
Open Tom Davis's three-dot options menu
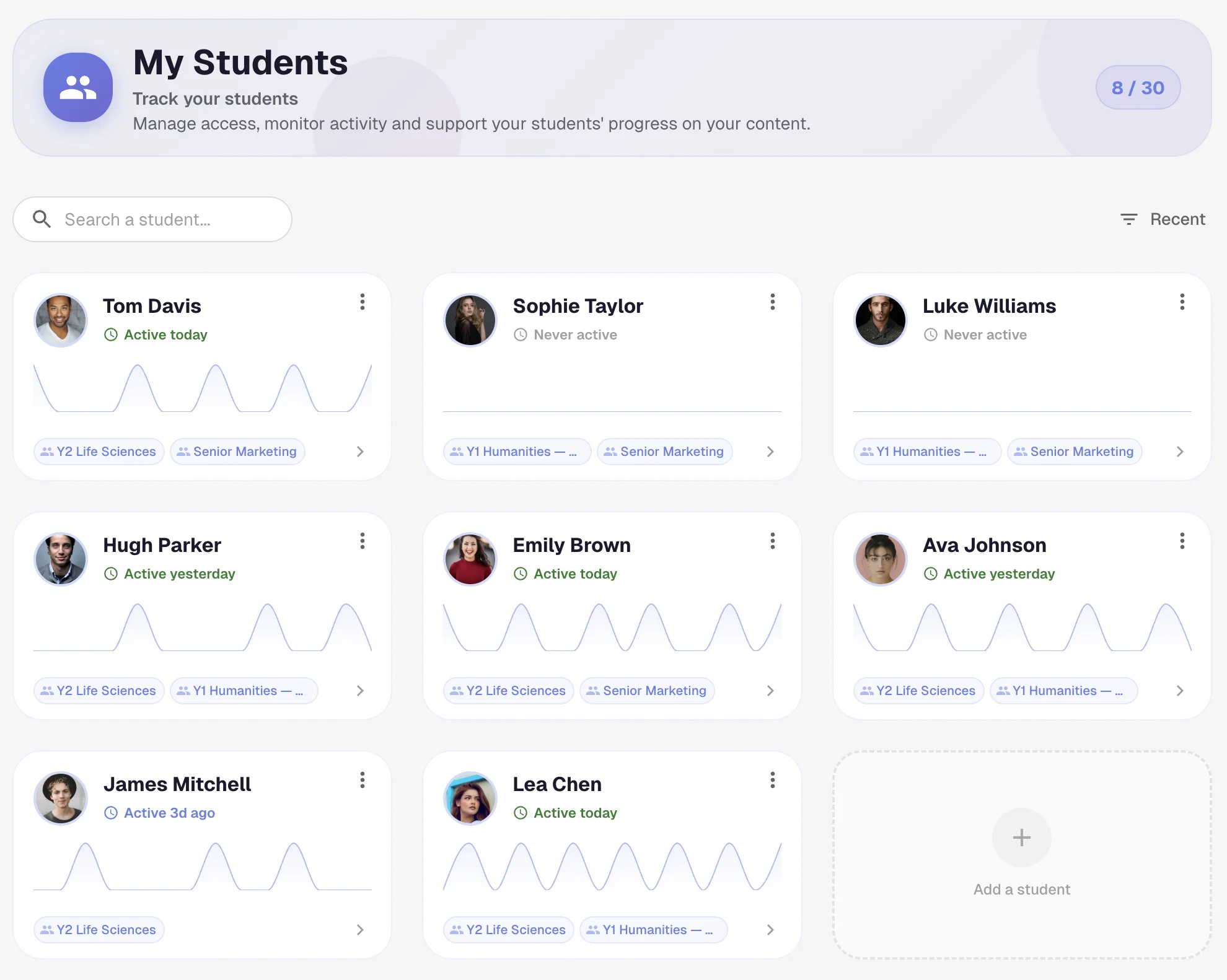[x=363, y=302]
